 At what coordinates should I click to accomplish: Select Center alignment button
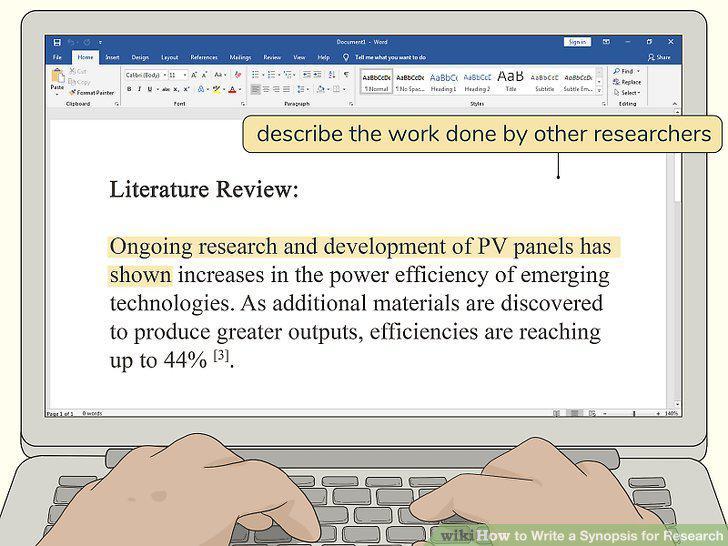pos(266,89)
